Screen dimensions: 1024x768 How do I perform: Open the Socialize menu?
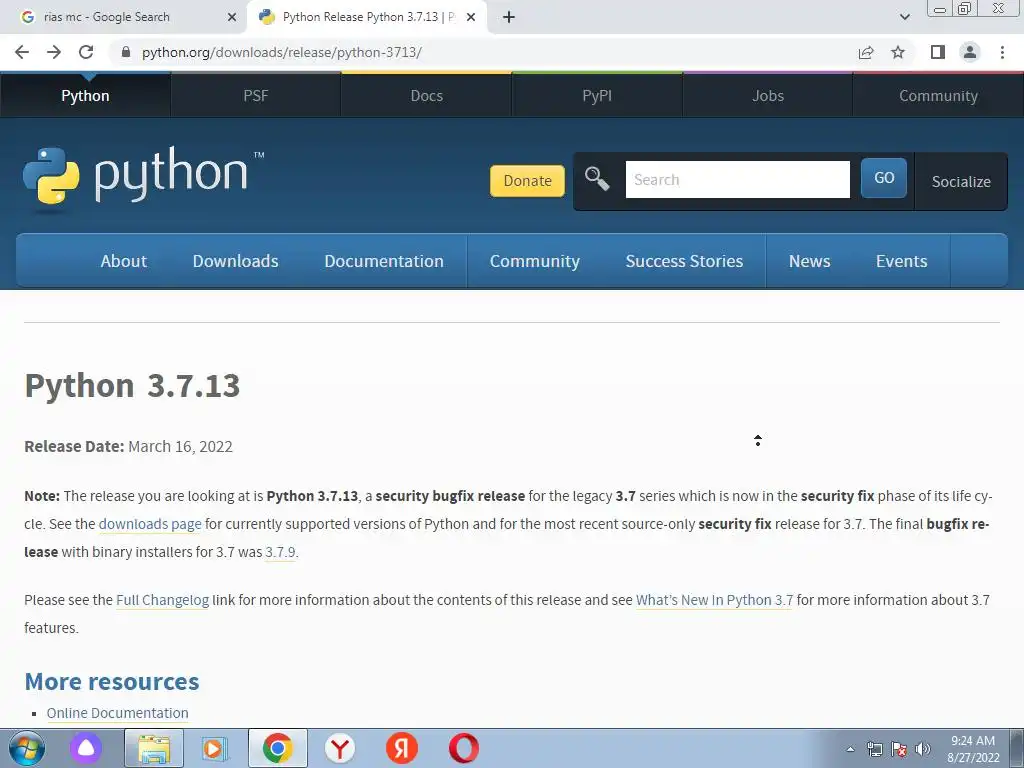coord(961,182)
